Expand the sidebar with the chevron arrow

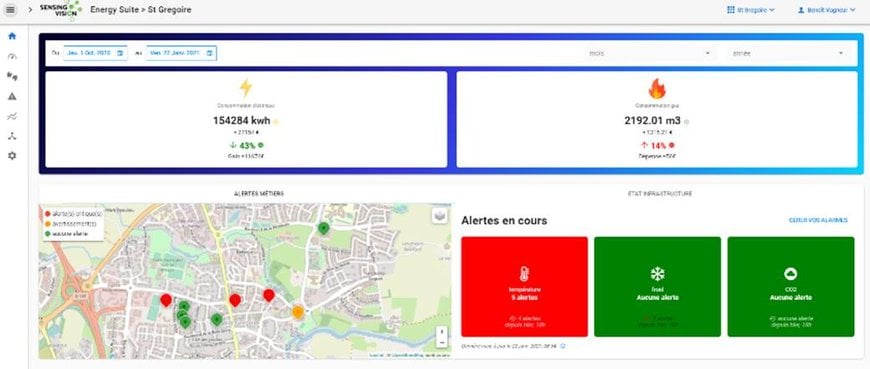click(x=30, y=9)
